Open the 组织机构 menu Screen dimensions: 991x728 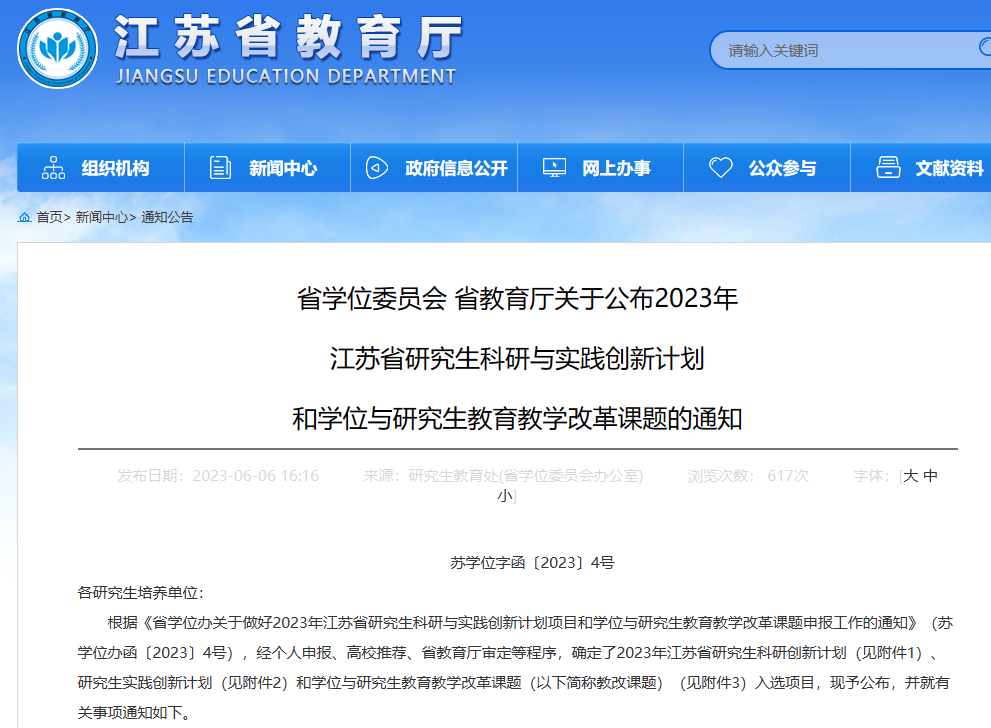115,168
